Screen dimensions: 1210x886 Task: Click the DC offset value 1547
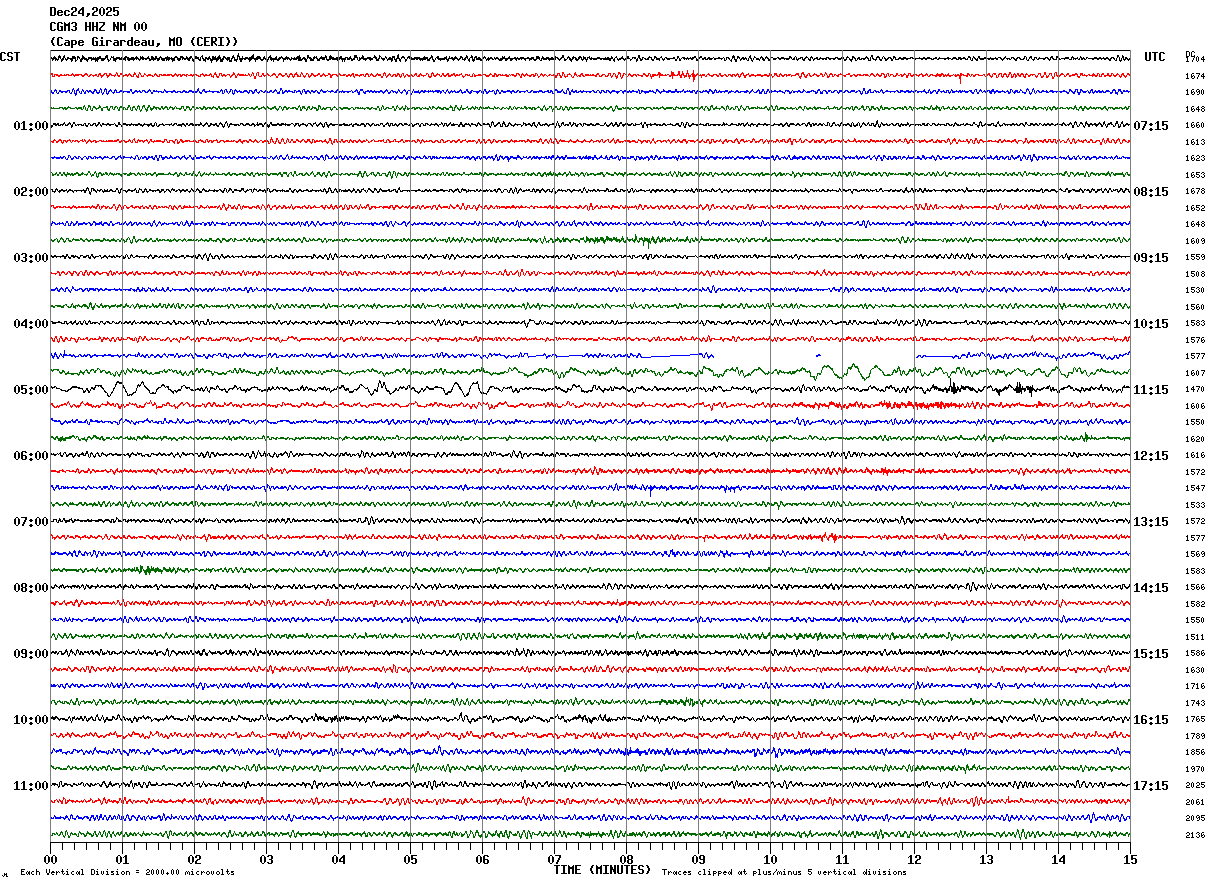coord(1195,489)
